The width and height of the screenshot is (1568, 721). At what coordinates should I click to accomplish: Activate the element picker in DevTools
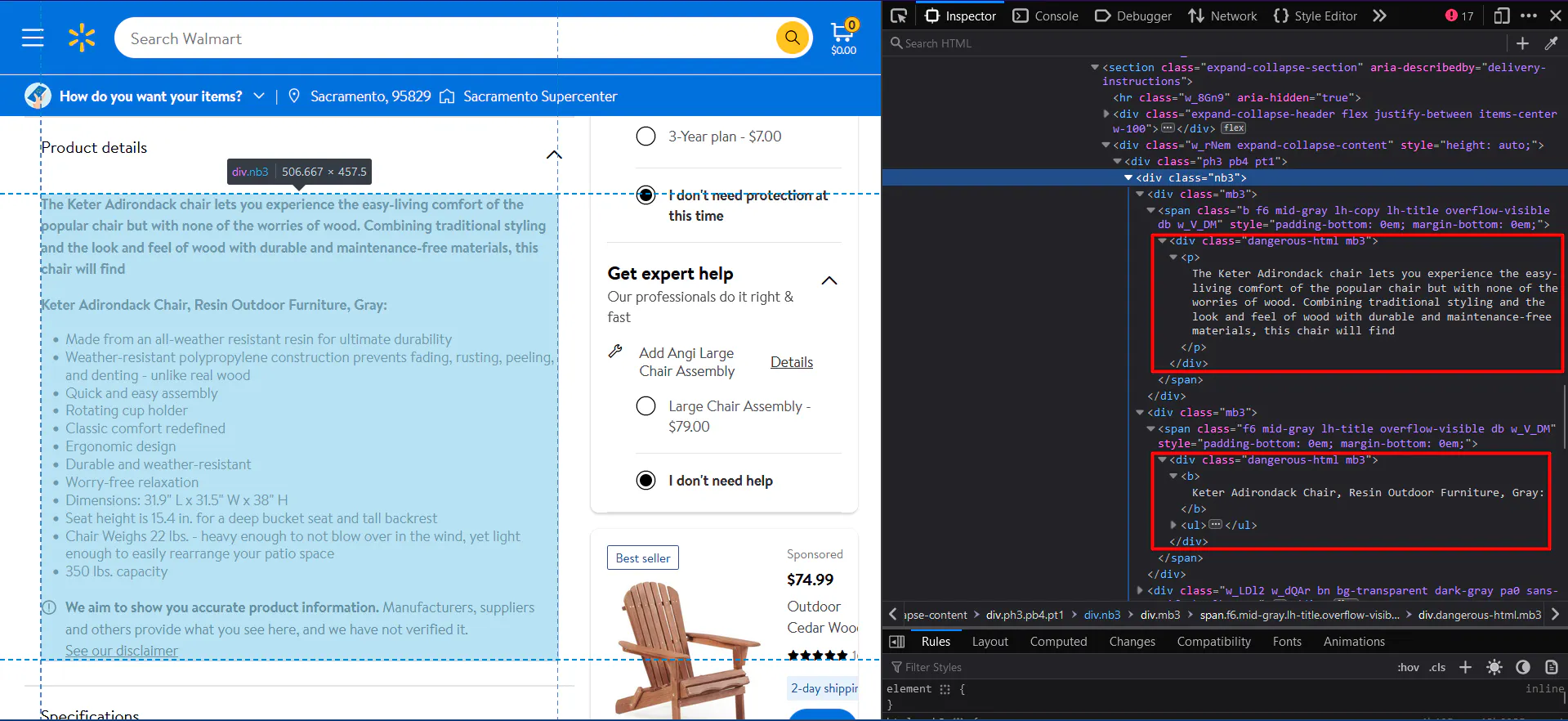pyautogui.click(x=899, y=16)
